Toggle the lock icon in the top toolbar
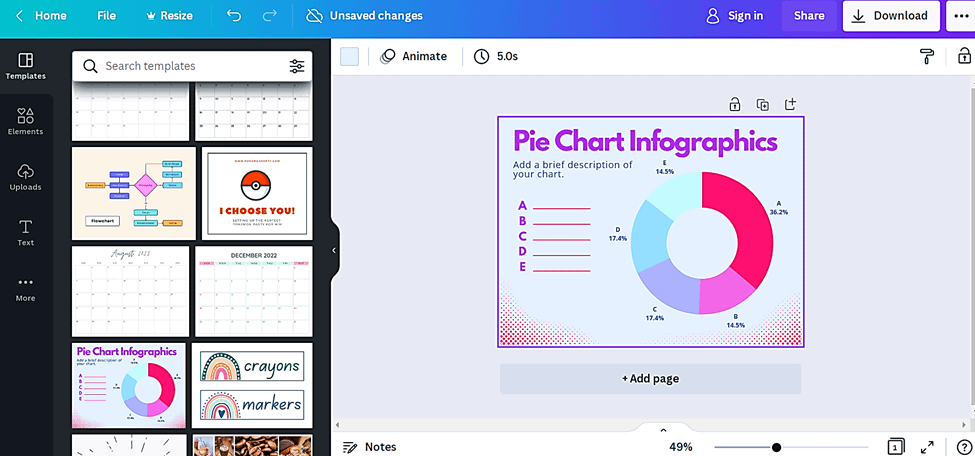This screenshot has height=456, width=975. (964, 56)
